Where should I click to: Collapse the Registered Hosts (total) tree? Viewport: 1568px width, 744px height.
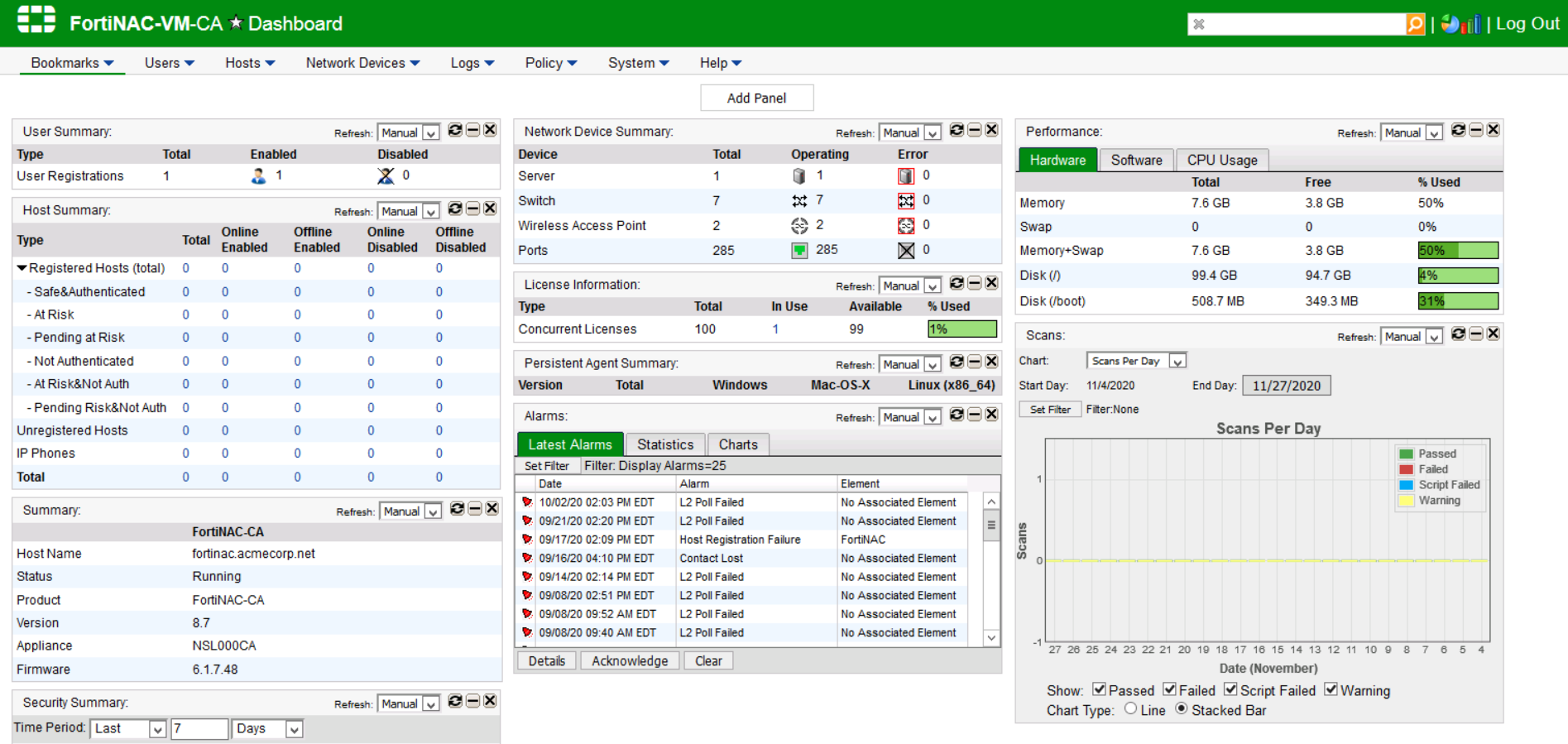(x=22, y=268)
